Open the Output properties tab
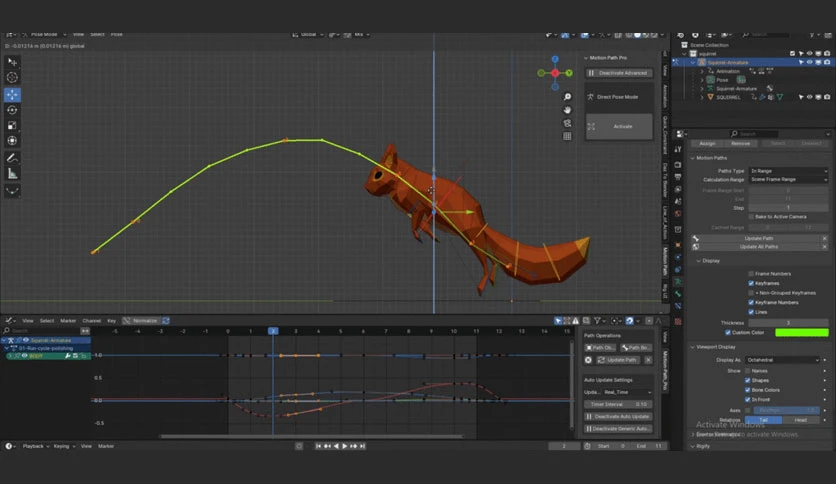Screen dimensions: 836x484 (678, 177)
